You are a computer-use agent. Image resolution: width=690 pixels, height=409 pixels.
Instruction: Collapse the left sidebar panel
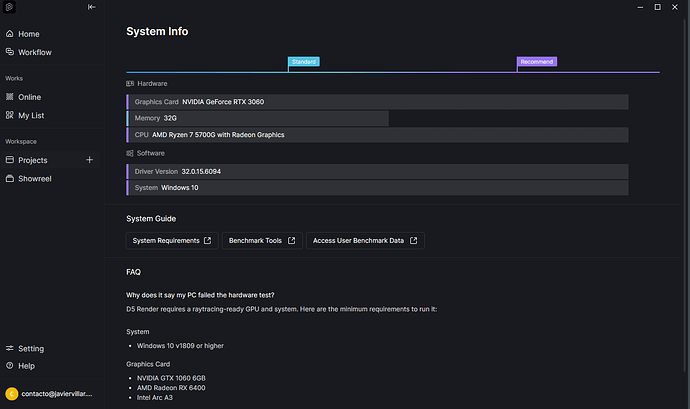click(x=92, y=7)
